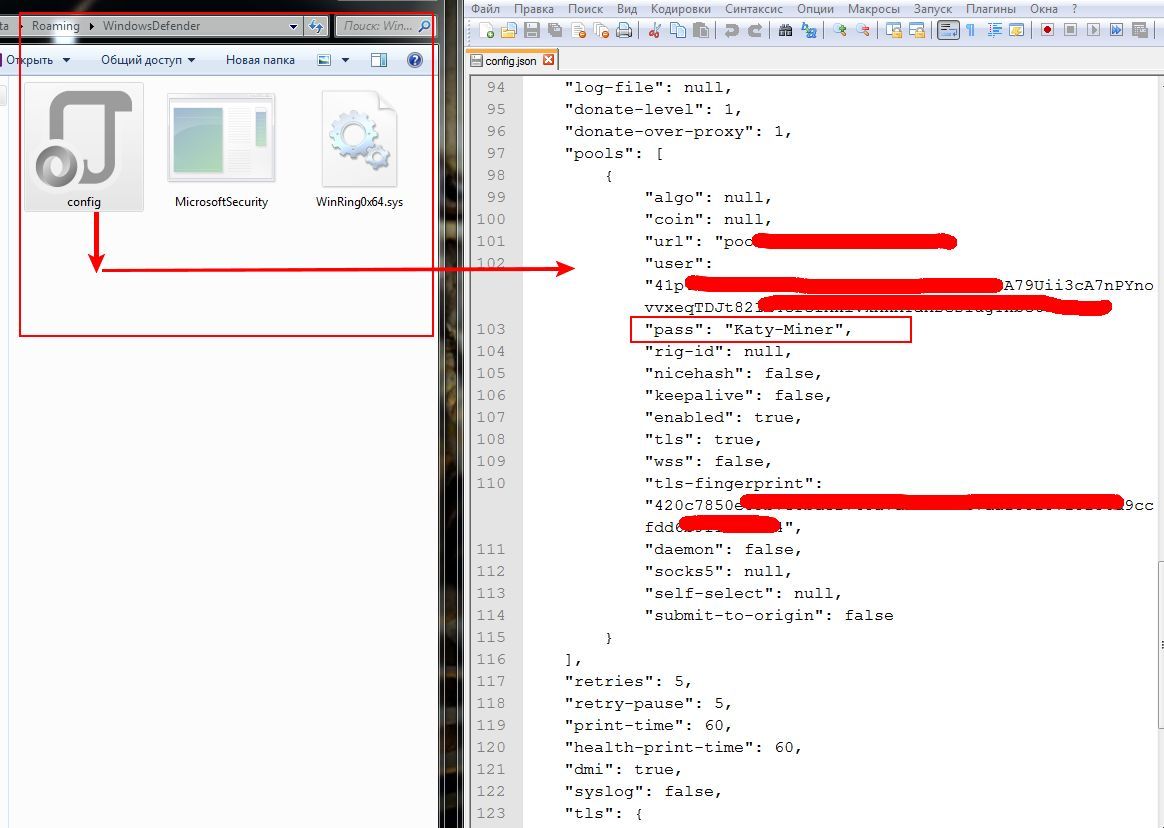Click Новая папка button in Explorer
This screenshot has height=828, width=1164.
pos(260,60)
